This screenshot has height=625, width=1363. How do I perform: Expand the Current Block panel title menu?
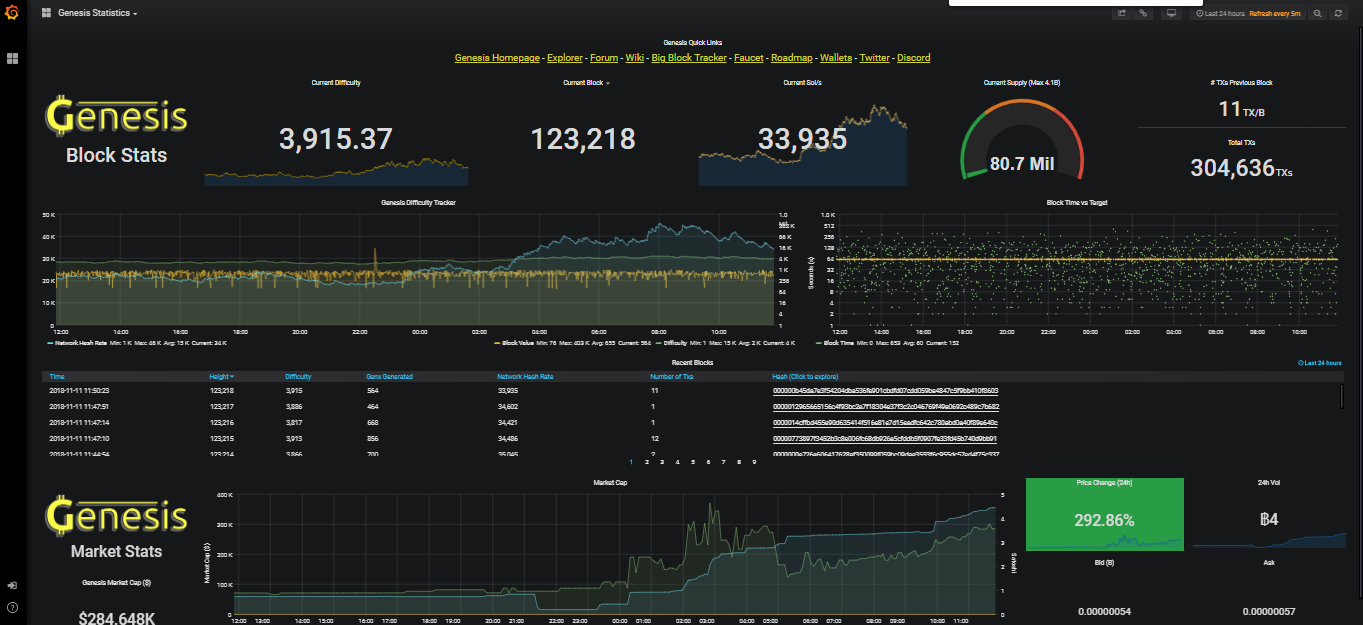coord(586,83)
